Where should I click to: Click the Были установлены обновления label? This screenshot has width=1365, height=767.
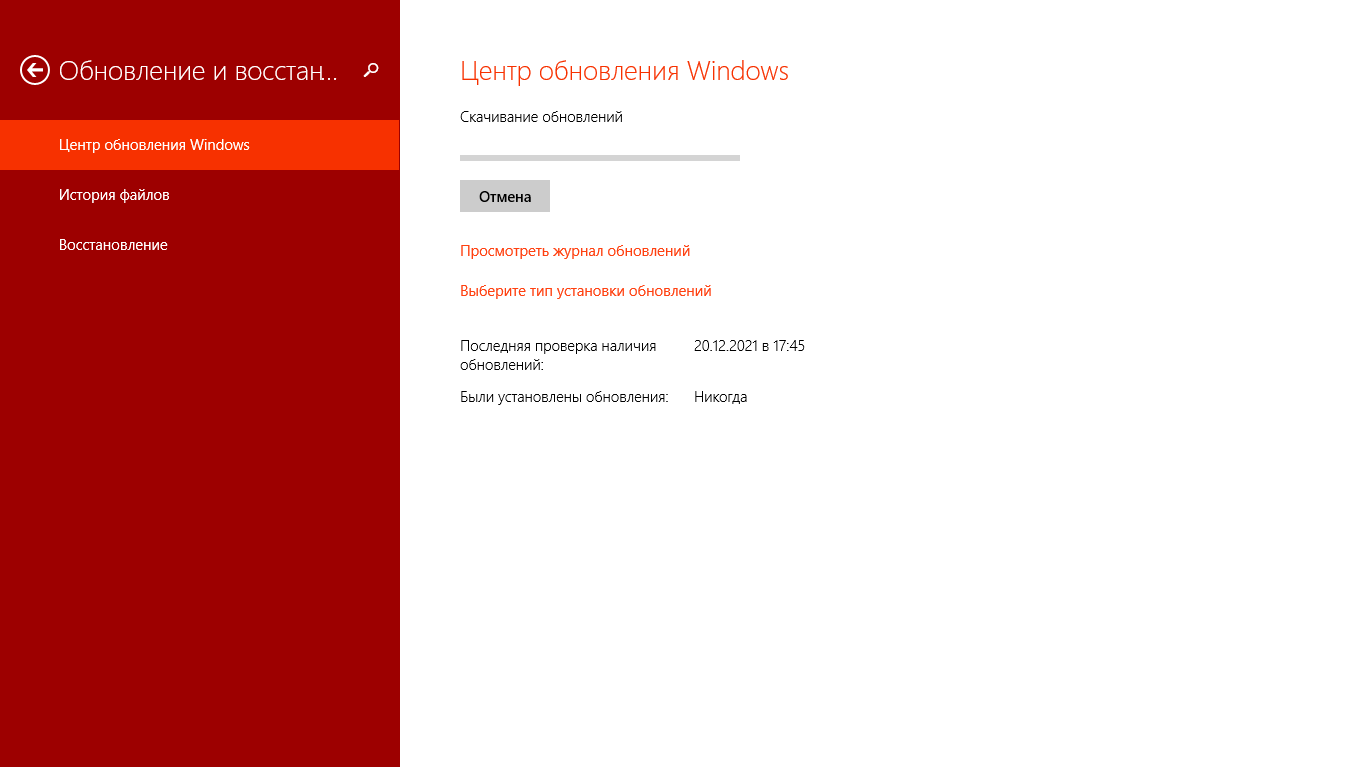564,397
